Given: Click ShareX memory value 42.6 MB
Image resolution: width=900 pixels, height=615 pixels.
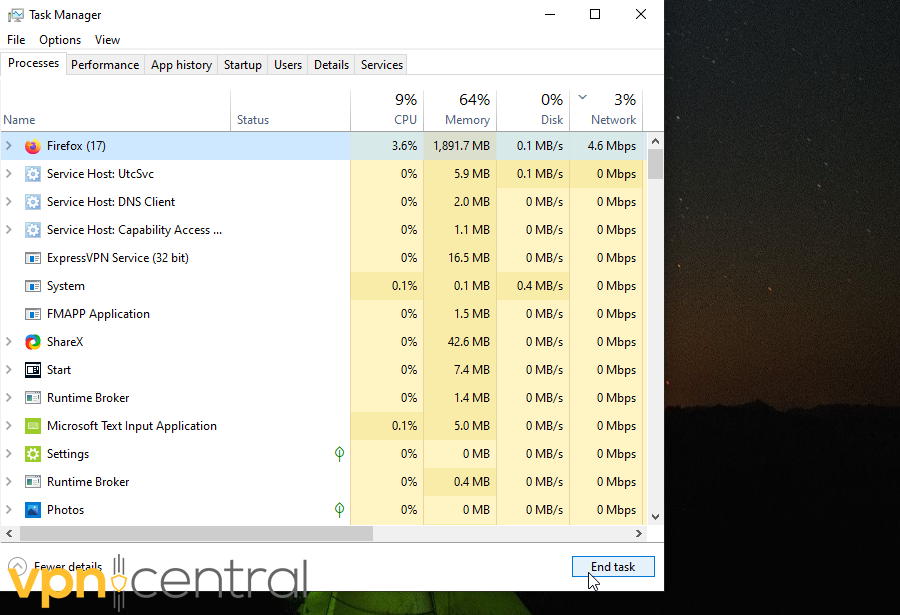Looking at the screenshot, I should (x=468, y=342).
